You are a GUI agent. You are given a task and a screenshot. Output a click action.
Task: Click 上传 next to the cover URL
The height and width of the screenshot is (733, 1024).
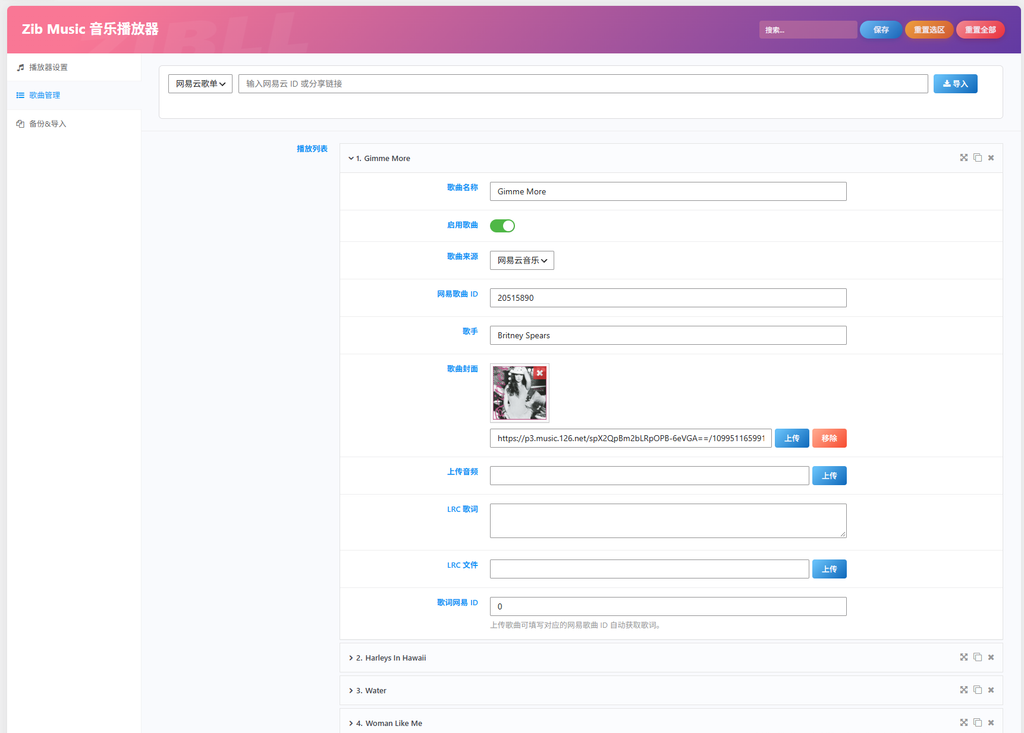click(x=792, y=438)
